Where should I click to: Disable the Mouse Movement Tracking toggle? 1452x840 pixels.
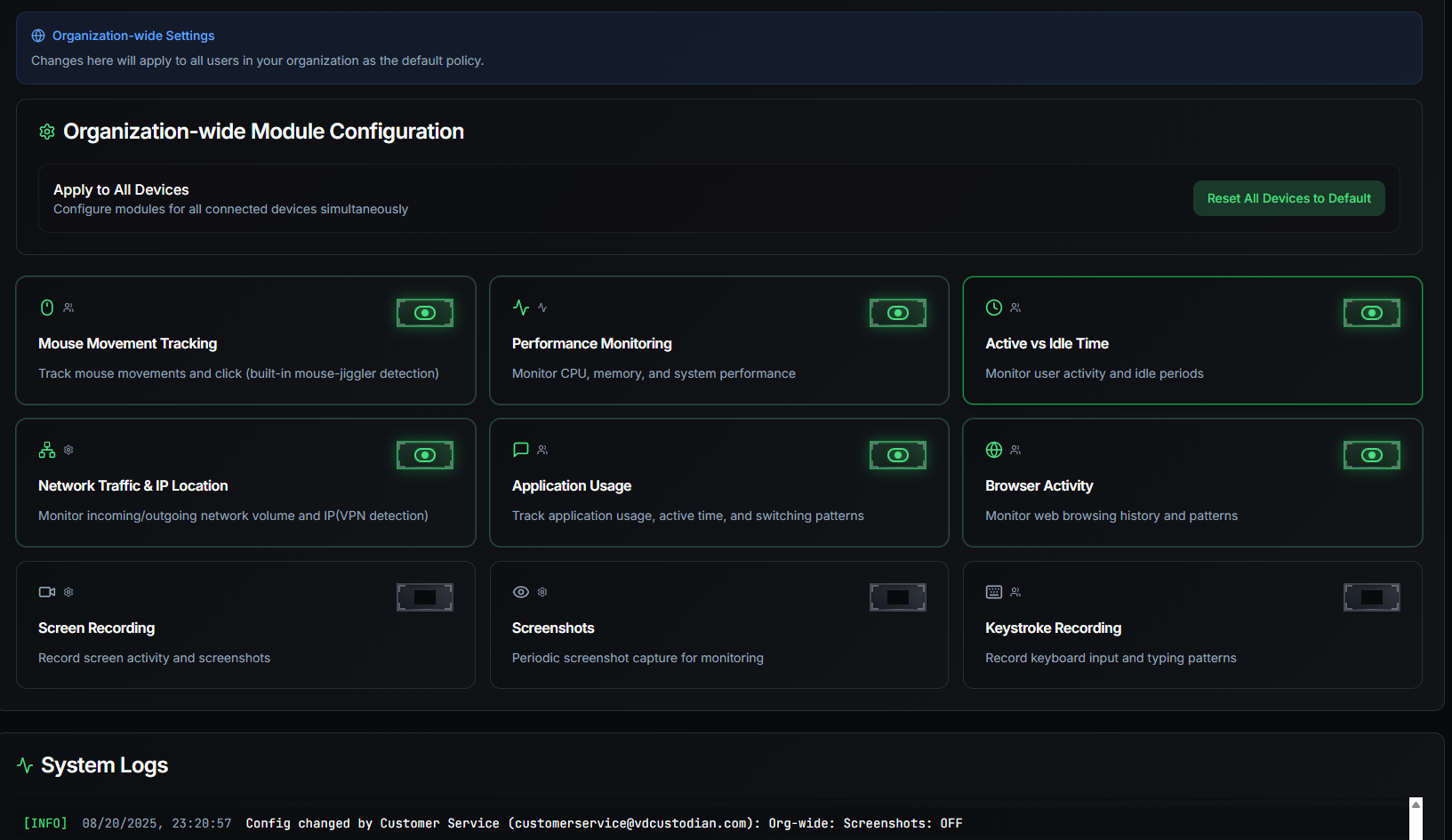(424, 312)
